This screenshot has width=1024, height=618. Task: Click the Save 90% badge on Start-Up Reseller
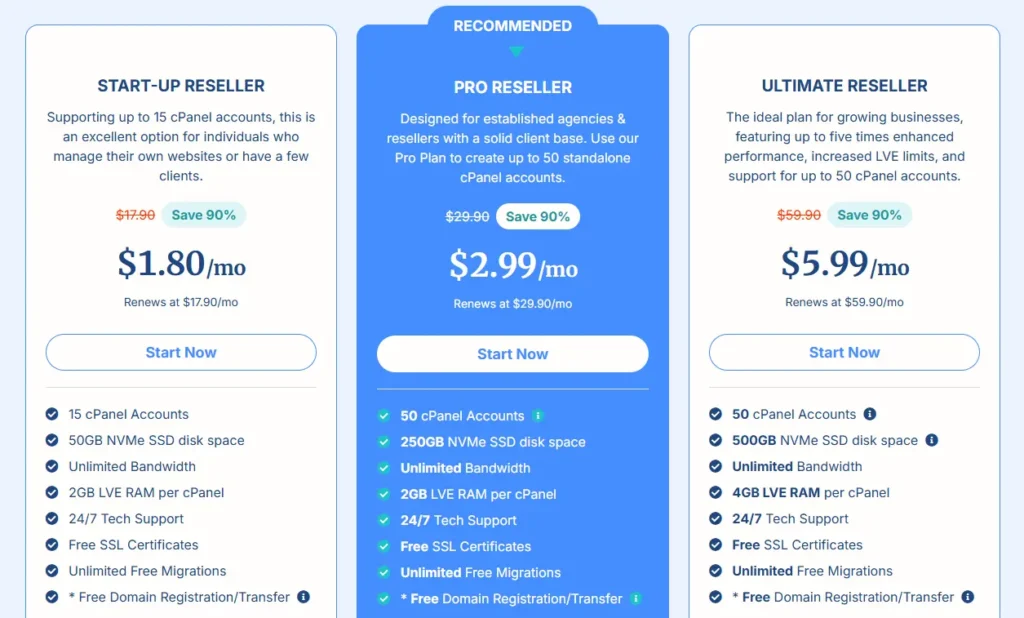204,214
